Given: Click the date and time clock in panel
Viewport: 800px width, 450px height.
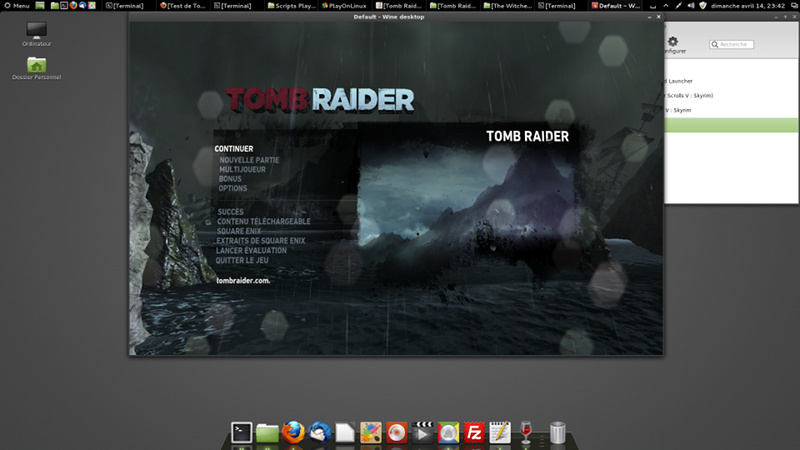Looking at the screenshot, I should pyautogui.click(x=747, y=6).
